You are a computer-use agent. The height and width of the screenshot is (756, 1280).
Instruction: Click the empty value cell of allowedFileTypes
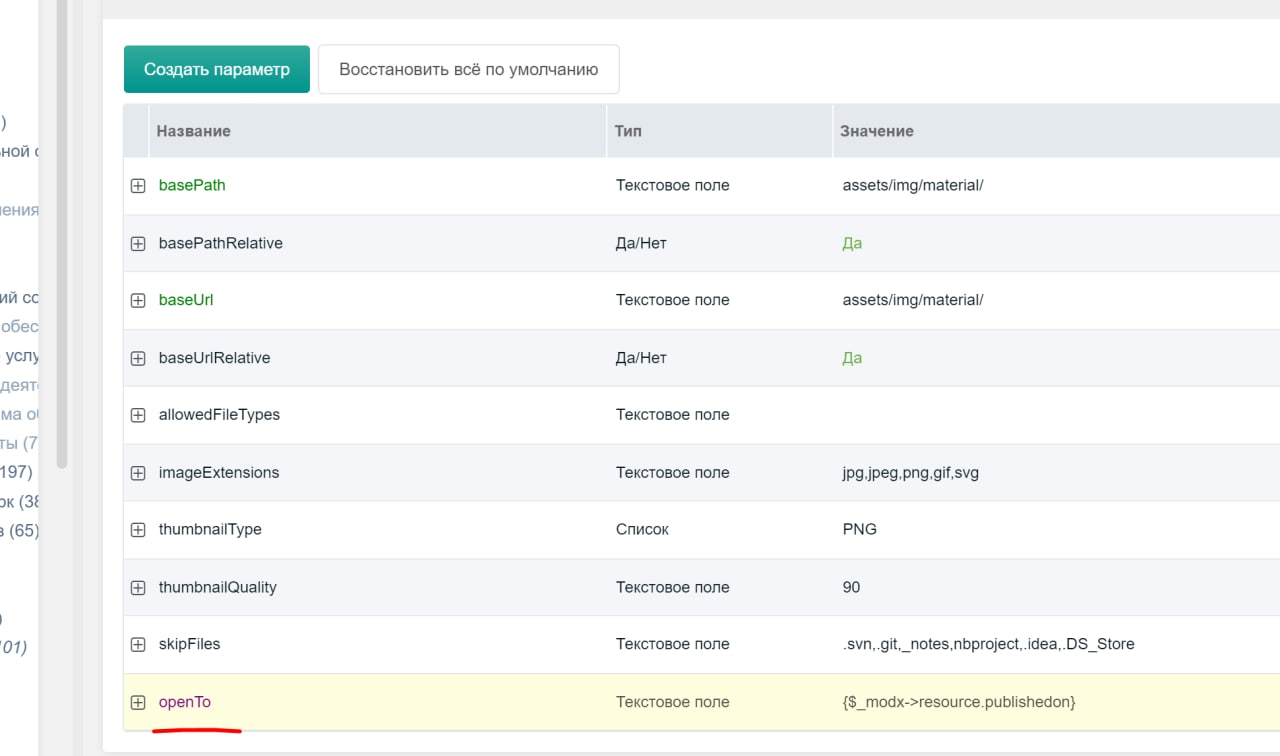coord(1056,415)
